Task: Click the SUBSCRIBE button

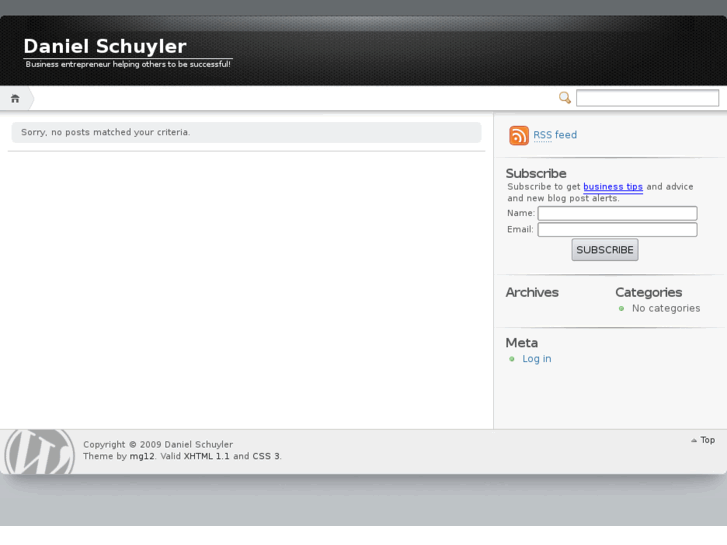Action: [x=605, y=250]
